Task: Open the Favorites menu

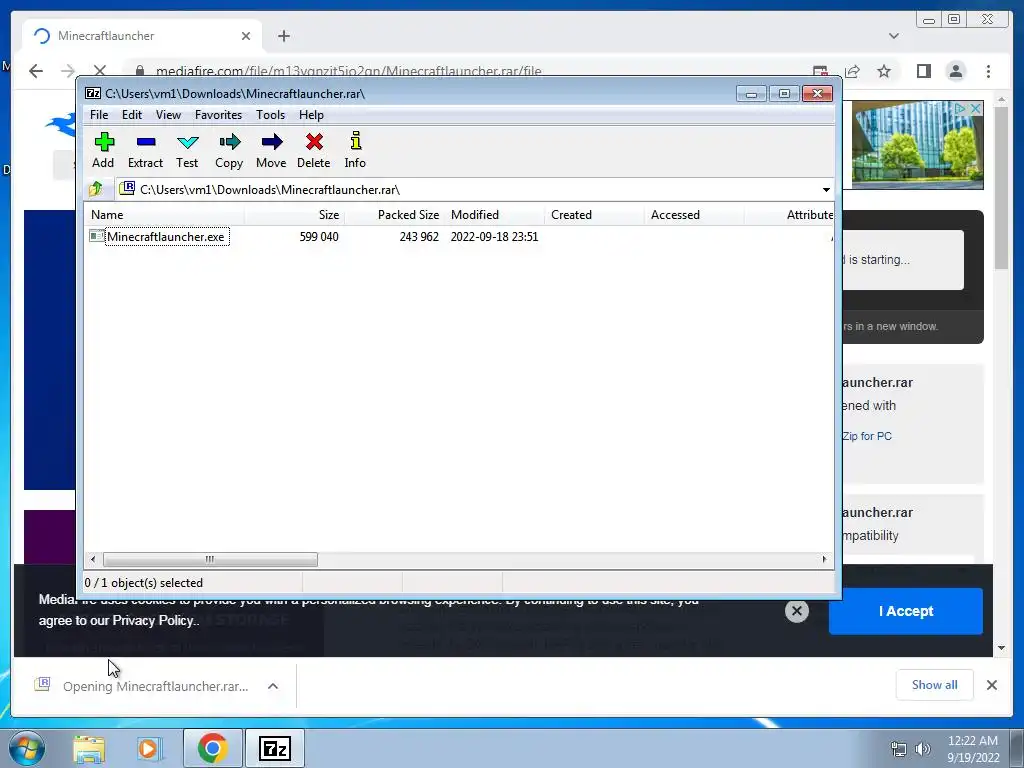Action: click(x=218, y=115)
